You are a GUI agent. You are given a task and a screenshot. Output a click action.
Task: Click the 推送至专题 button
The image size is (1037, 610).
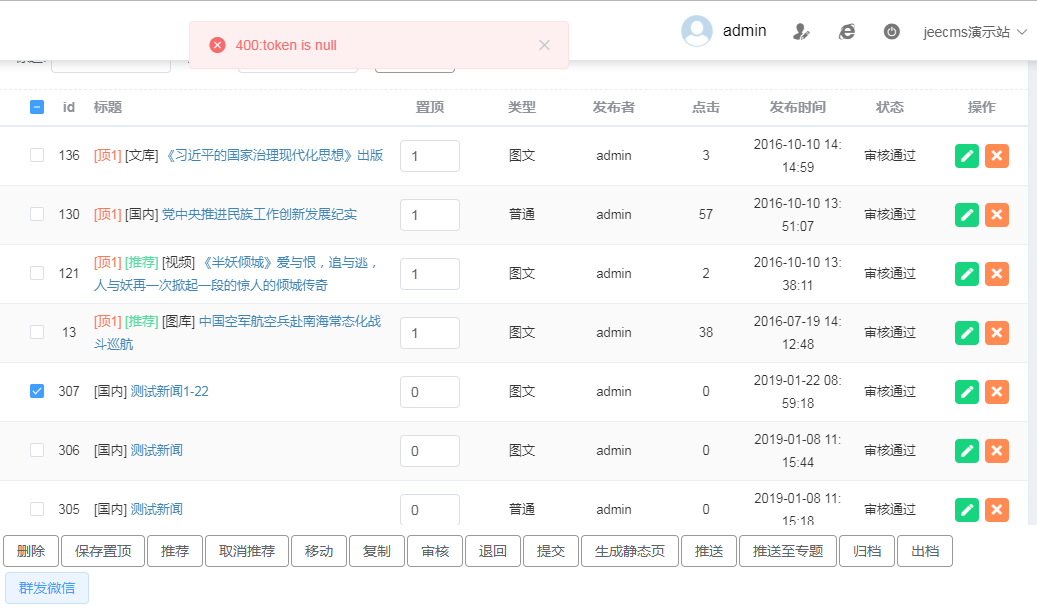[x=787, y=552]
